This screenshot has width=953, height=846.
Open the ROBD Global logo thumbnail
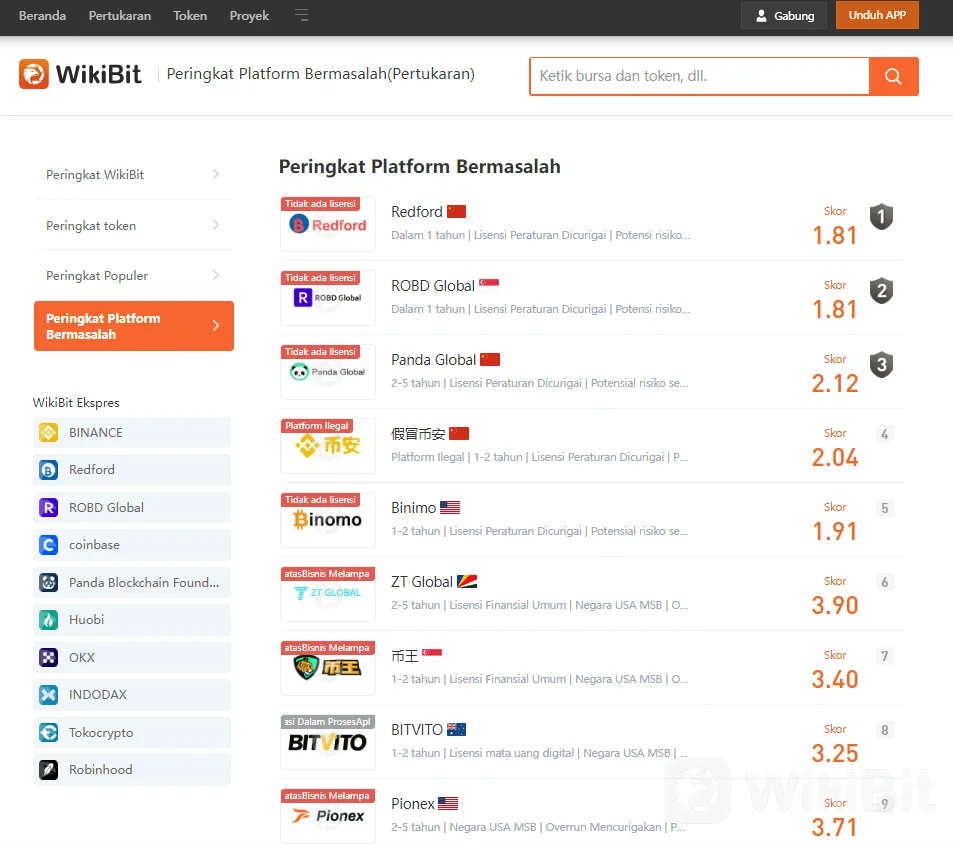[x=328, y=298]
